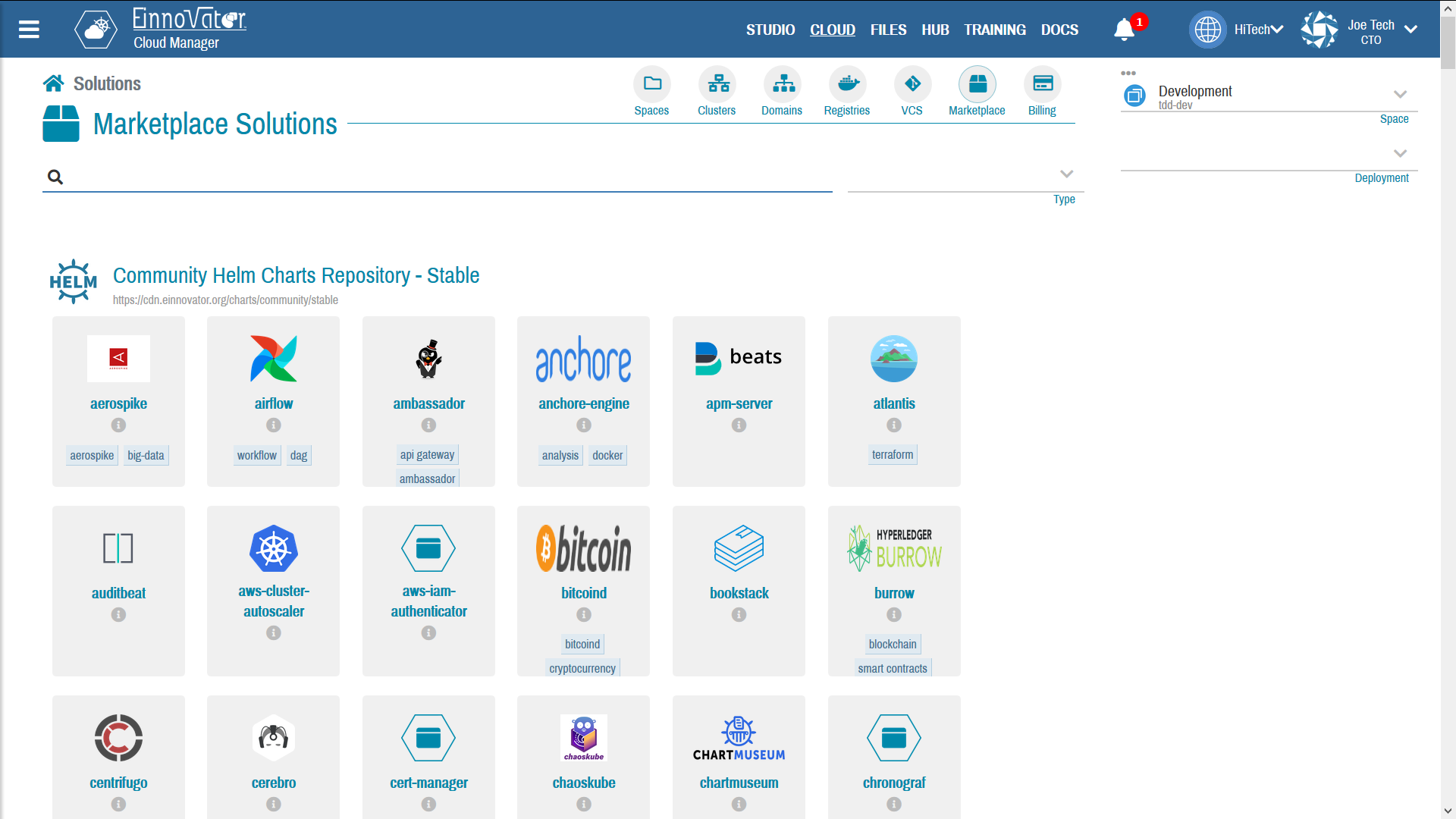Open the cert-manager chart link
1456x819 pixels.
(x=429, y=783)
